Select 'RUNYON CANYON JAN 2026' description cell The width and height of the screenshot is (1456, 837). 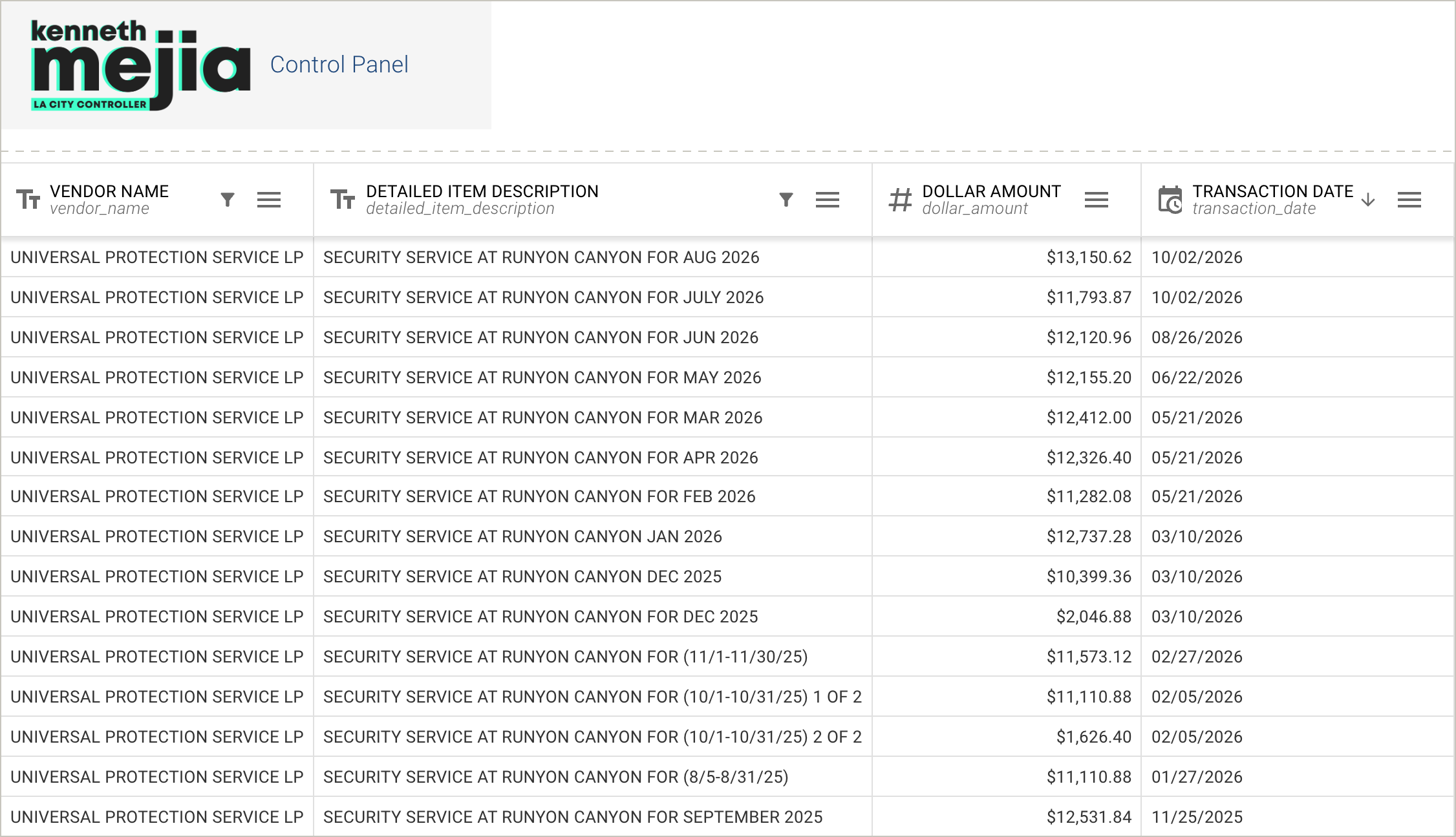pyautogui.click(x=593, y=536)
